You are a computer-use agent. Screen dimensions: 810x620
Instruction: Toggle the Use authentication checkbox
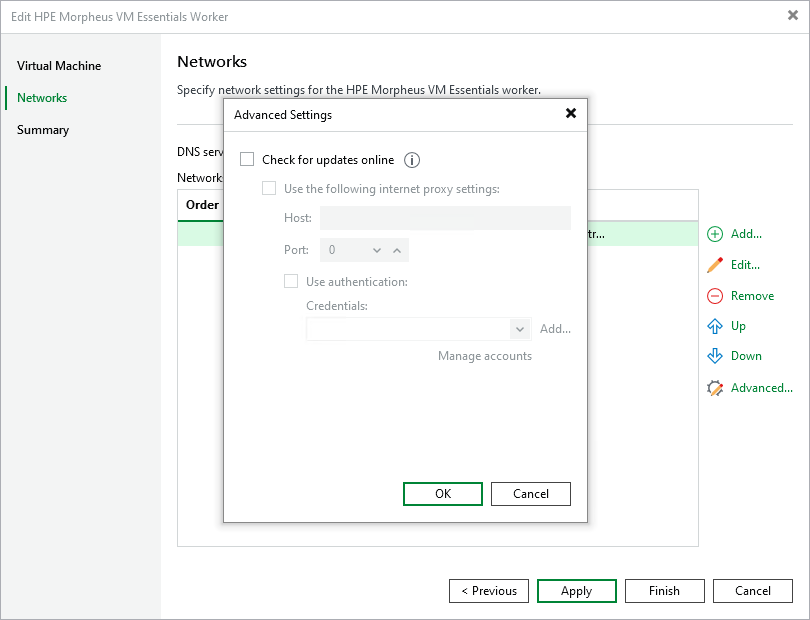click(291, 281)
